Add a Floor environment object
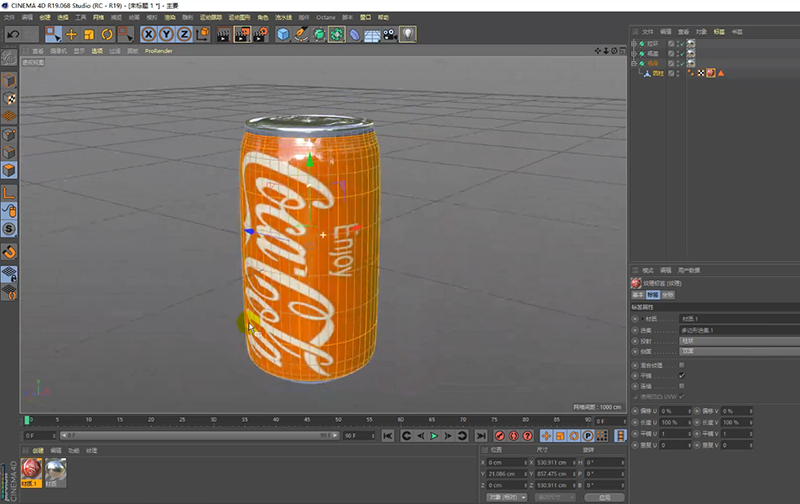 point(372,34)
